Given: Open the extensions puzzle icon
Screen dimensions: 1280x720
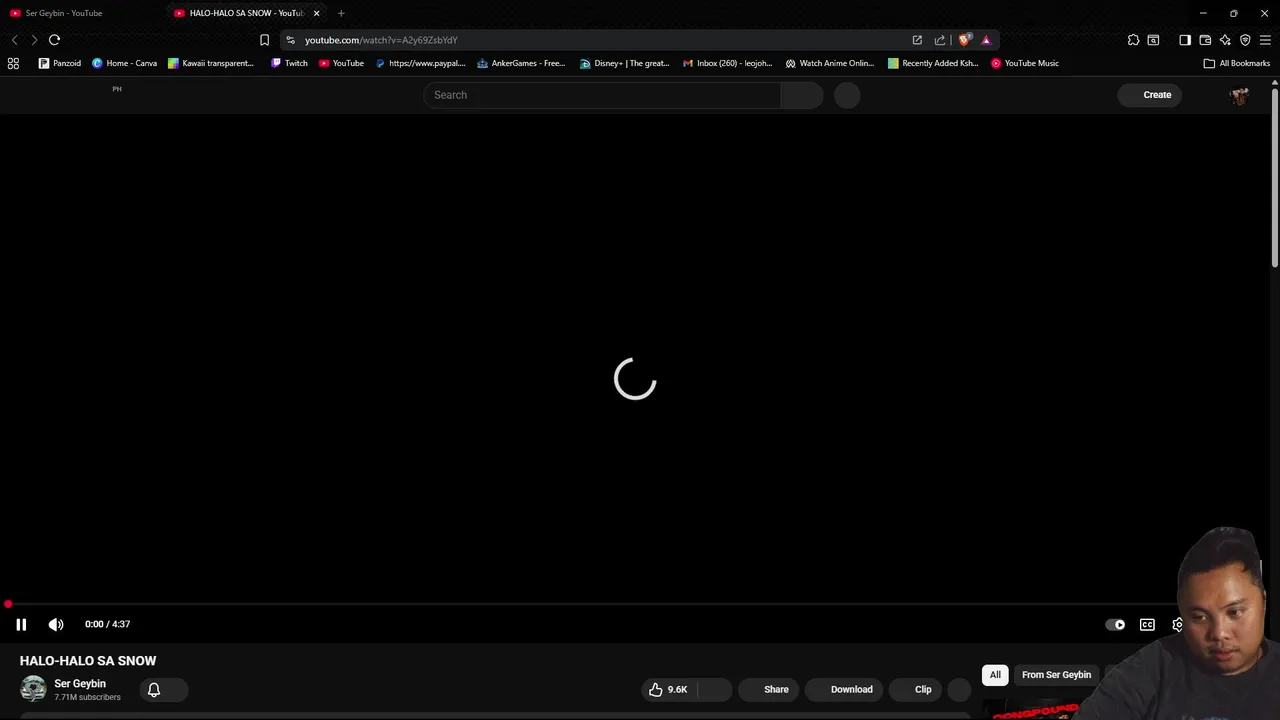Looking at the screenshot, I should (1133, 40).
